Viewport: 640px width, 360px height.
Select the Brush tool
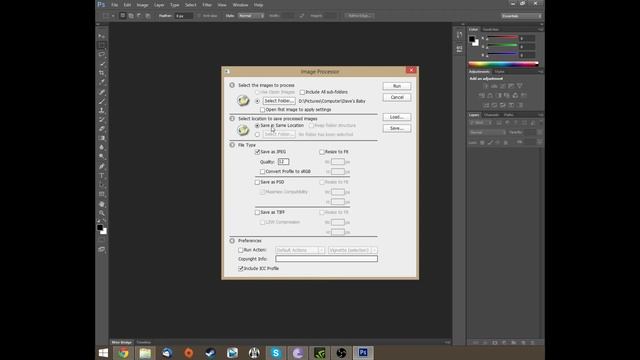click(x=102, y=101)
